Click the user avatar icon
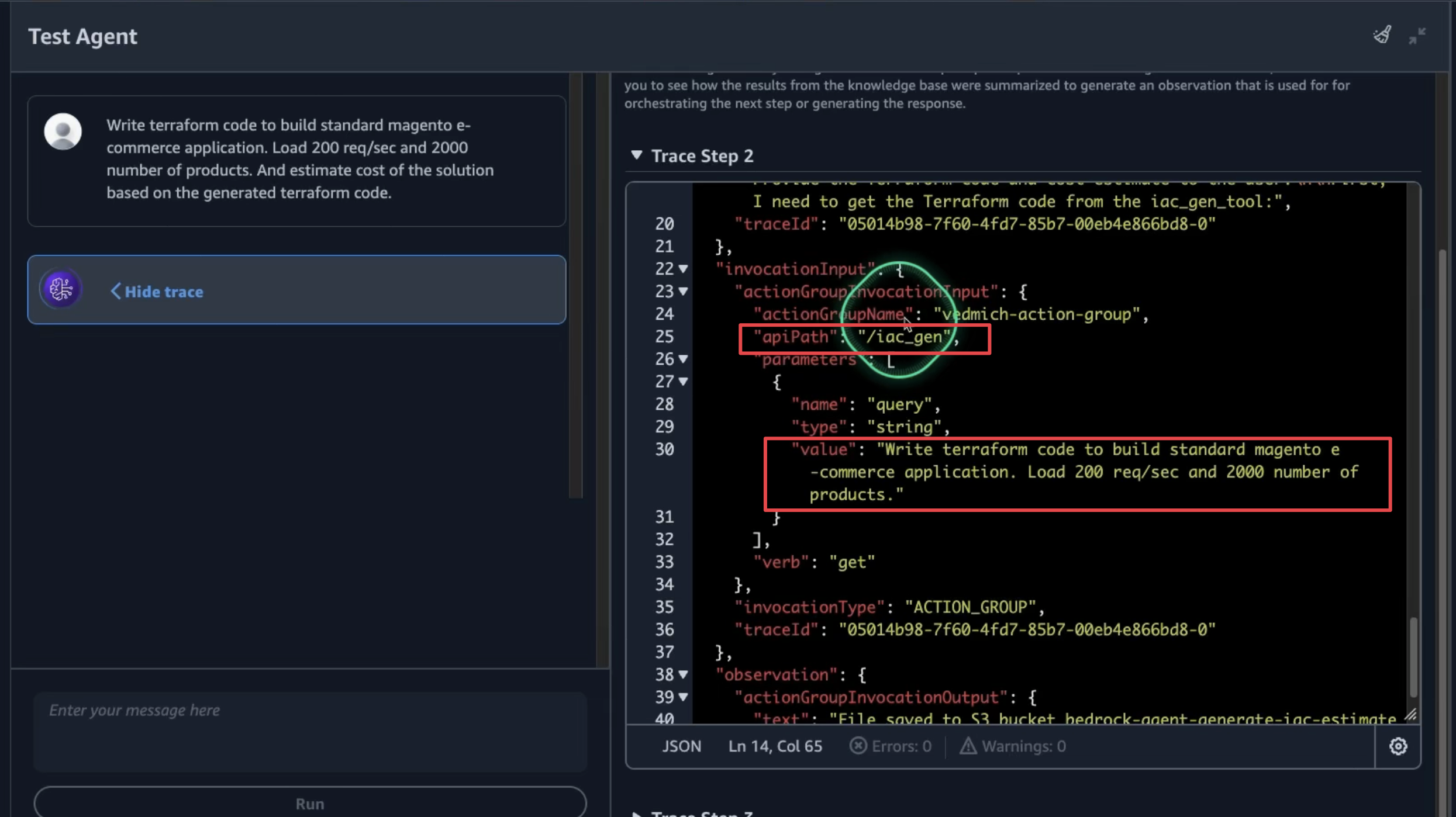The image size is (1456, 817). tap(63, 131)
